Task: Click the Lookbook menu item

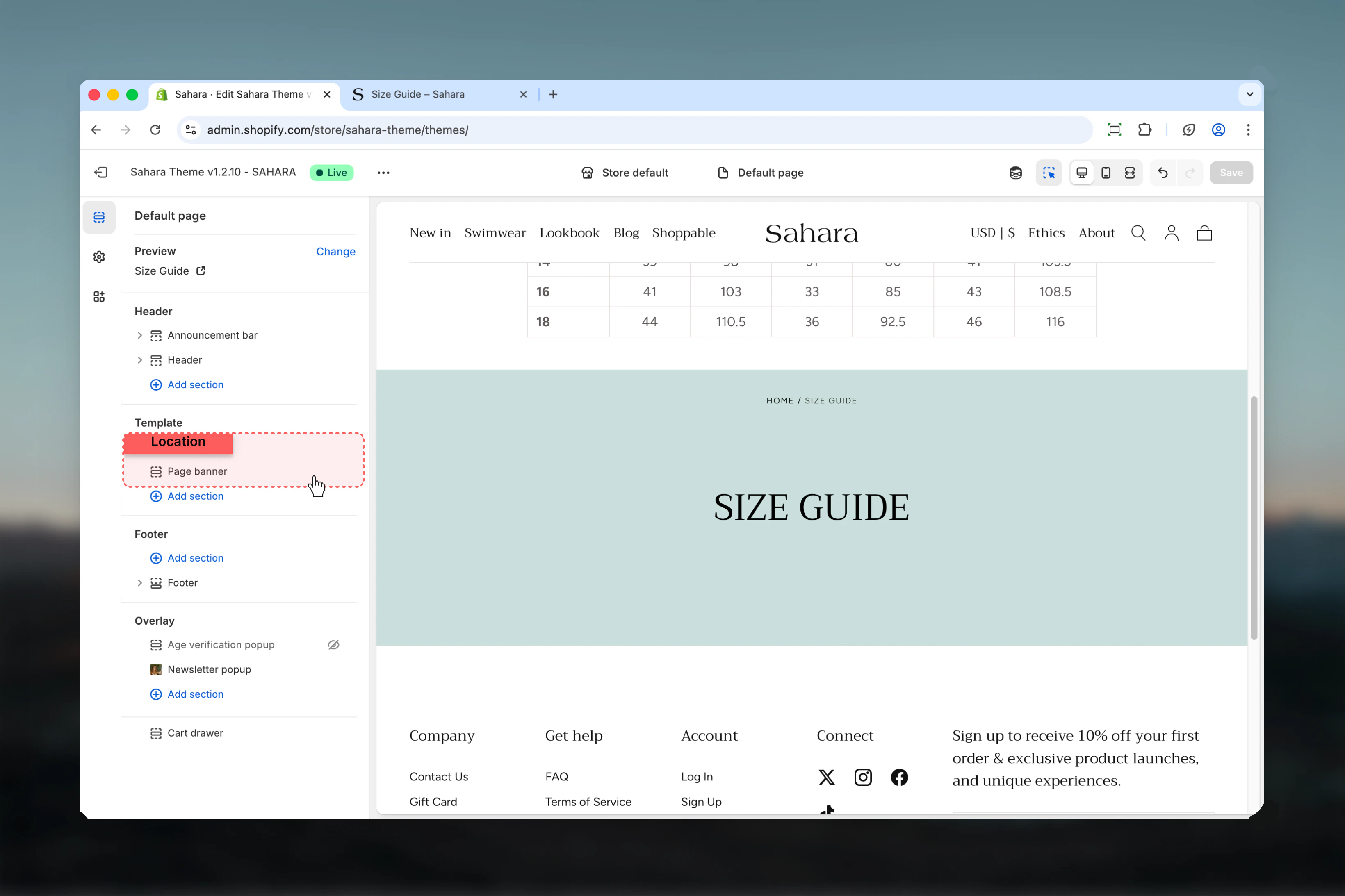Action: click(x=569, y=233)
